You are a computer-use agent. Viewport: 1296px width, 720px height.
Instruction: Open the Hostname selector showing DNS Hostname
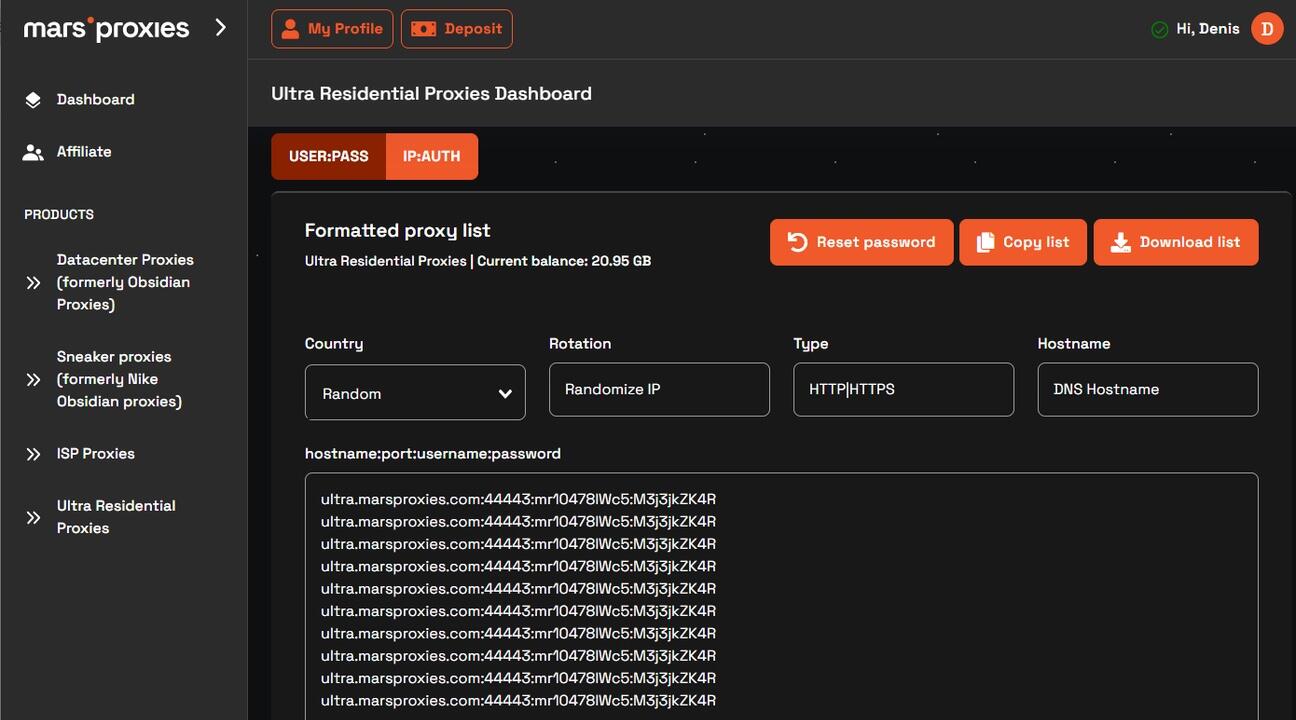(x=1147, y=390)
